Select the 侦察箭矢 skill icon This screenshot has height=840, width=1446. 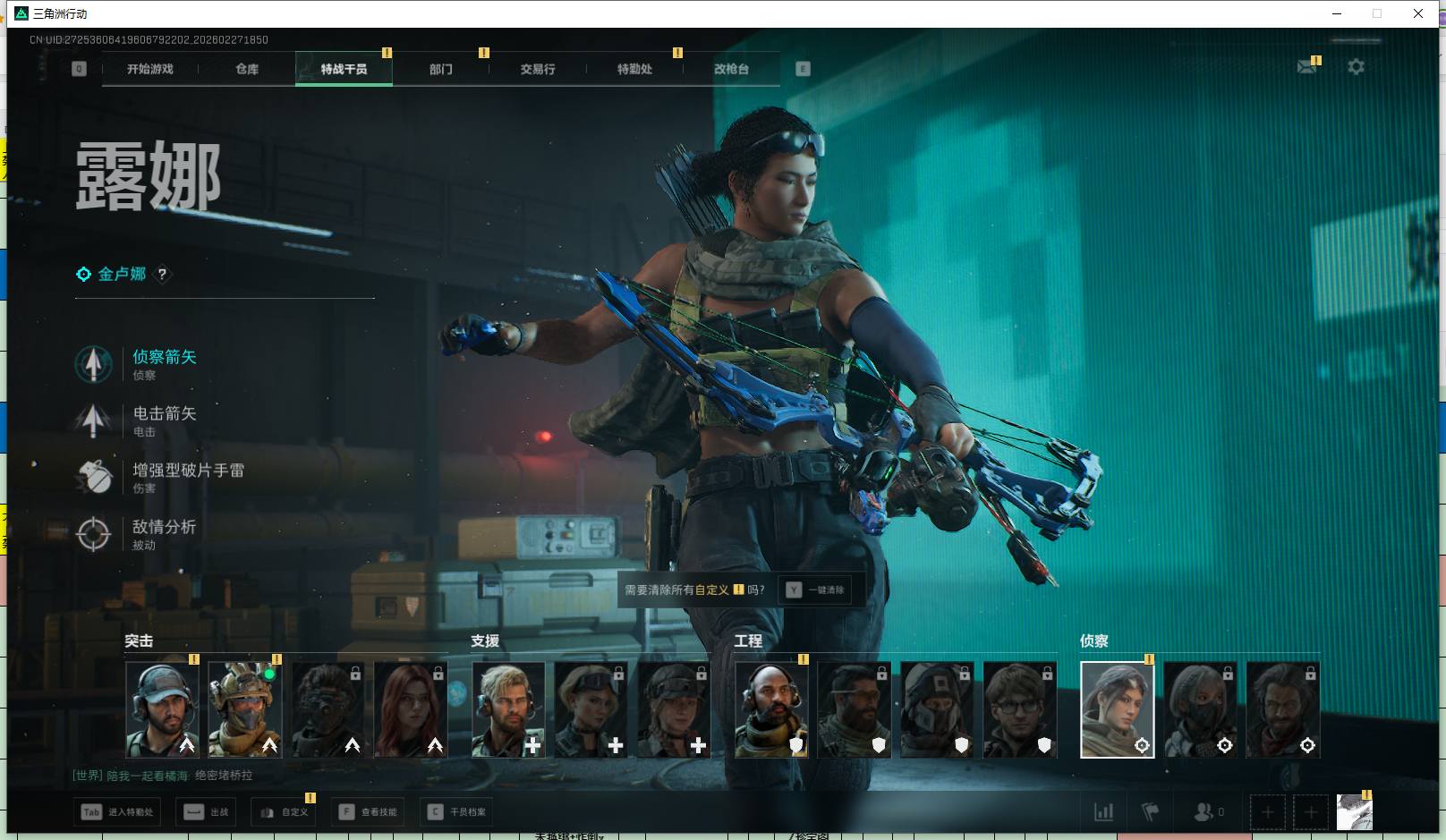pyautogui.click(x=94, y=364)
